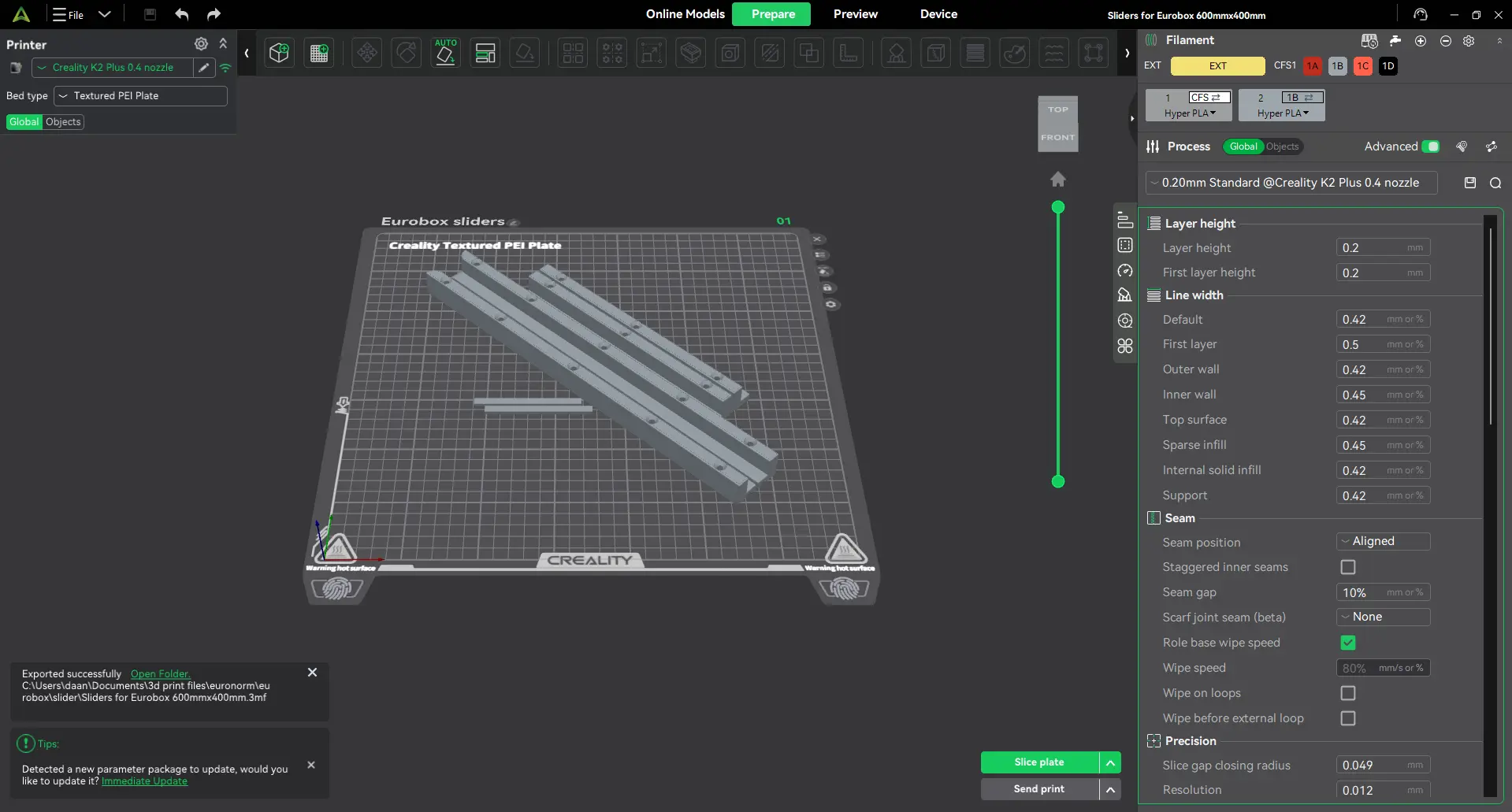Open Filament settings gear
The width and height of the screenshot is (1512, 812).
pos(1469,41)
